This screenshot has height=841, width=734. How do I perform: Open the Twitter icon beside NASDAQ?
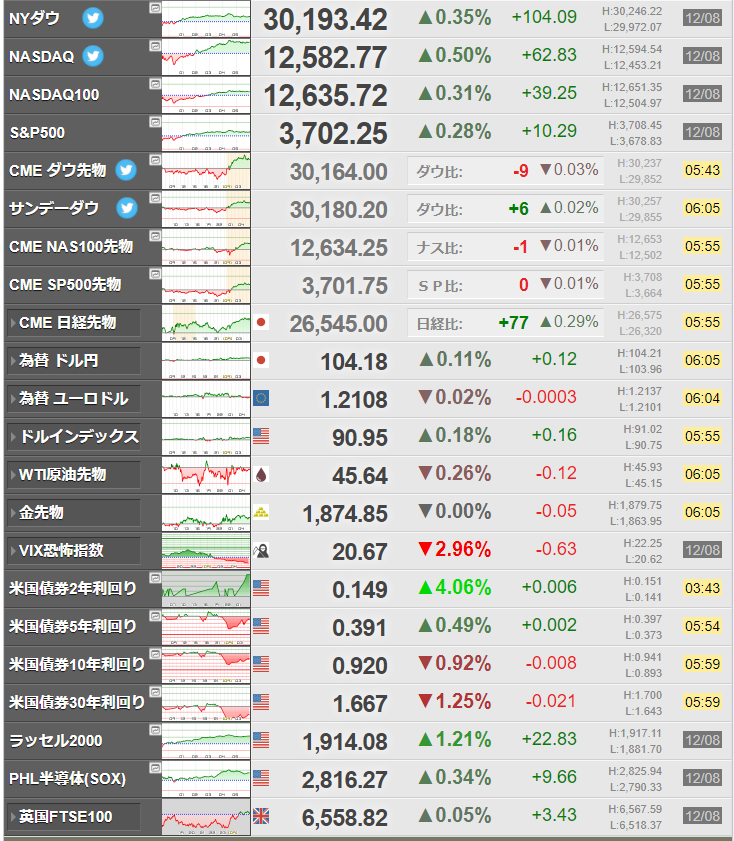[x=93, y=56]
